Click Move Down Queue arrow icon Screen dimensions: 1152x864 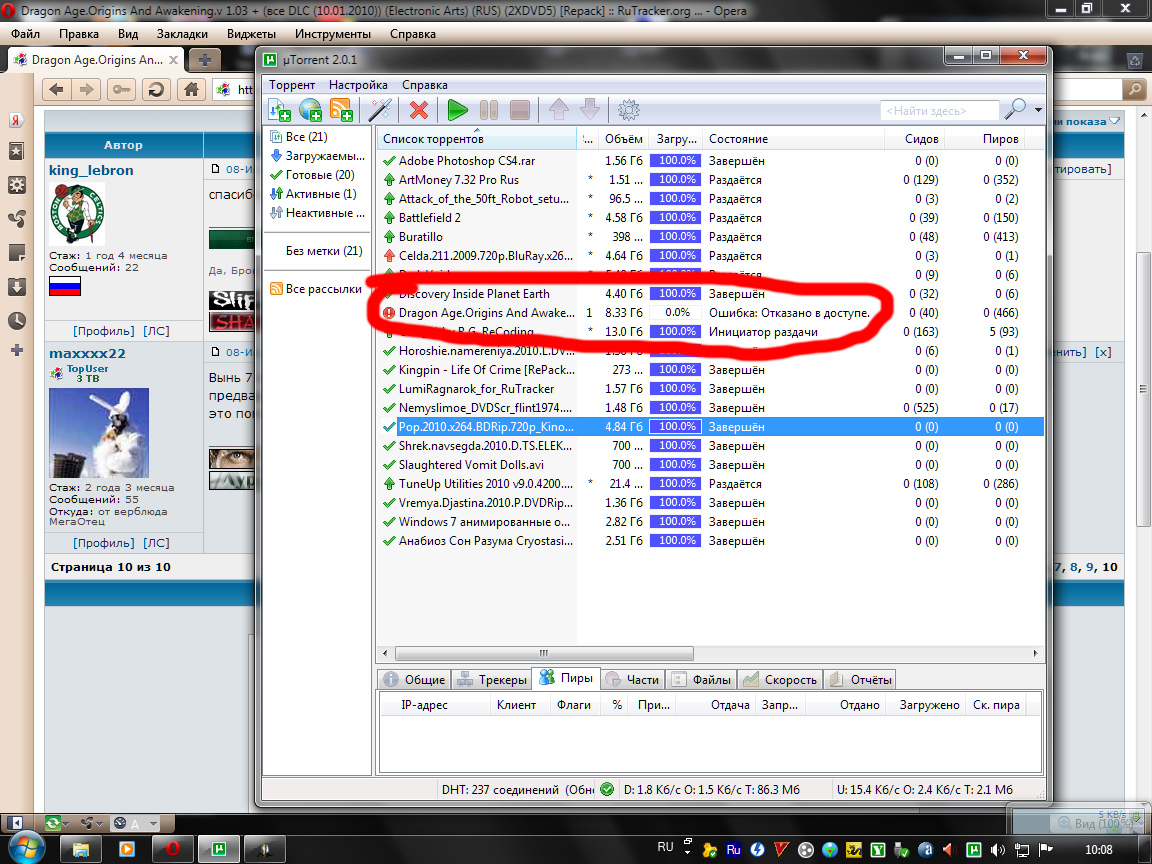pyautogui.click(x=589, y=110)
